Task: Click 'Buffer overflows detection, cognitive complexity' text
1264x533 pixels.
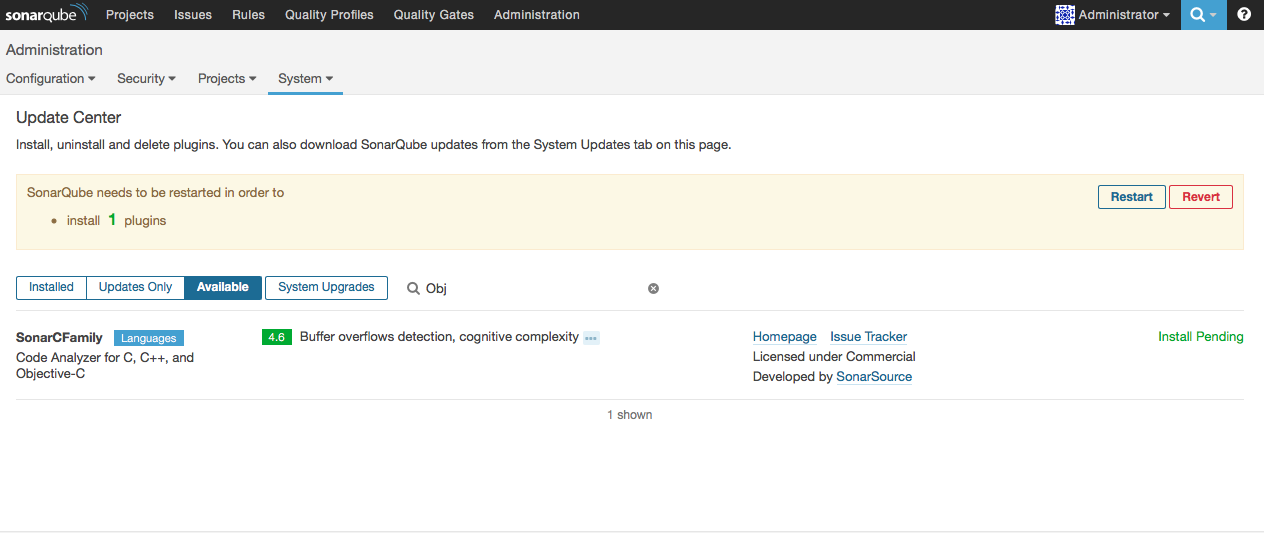Action: (439, 337)
